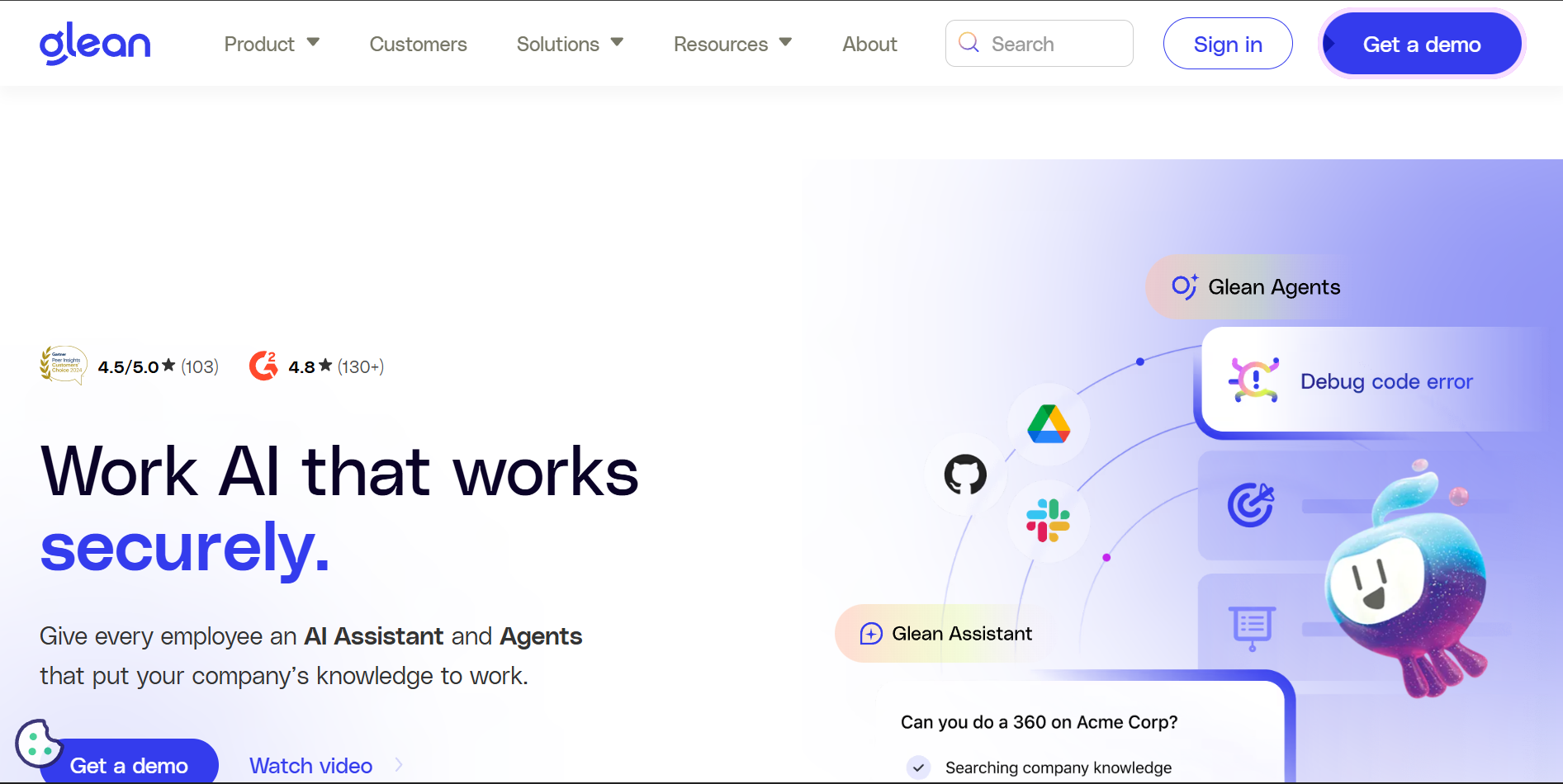Go to the About page
This screenshot has height=784, width=1563.
pyautogui.click(x=869, y=44)
